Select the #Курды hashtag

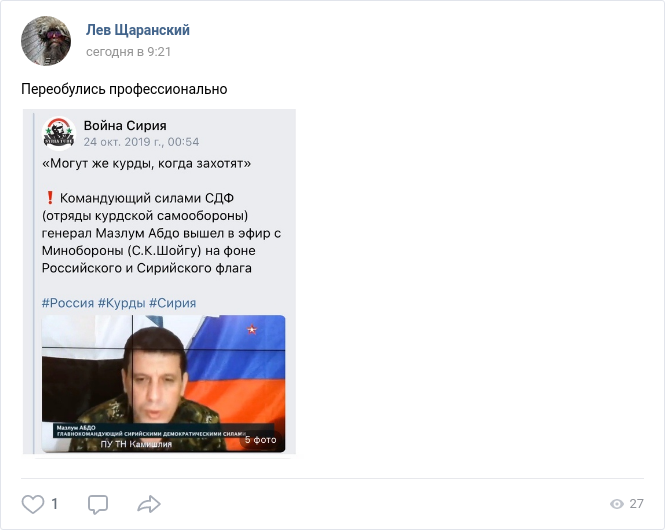122,303
